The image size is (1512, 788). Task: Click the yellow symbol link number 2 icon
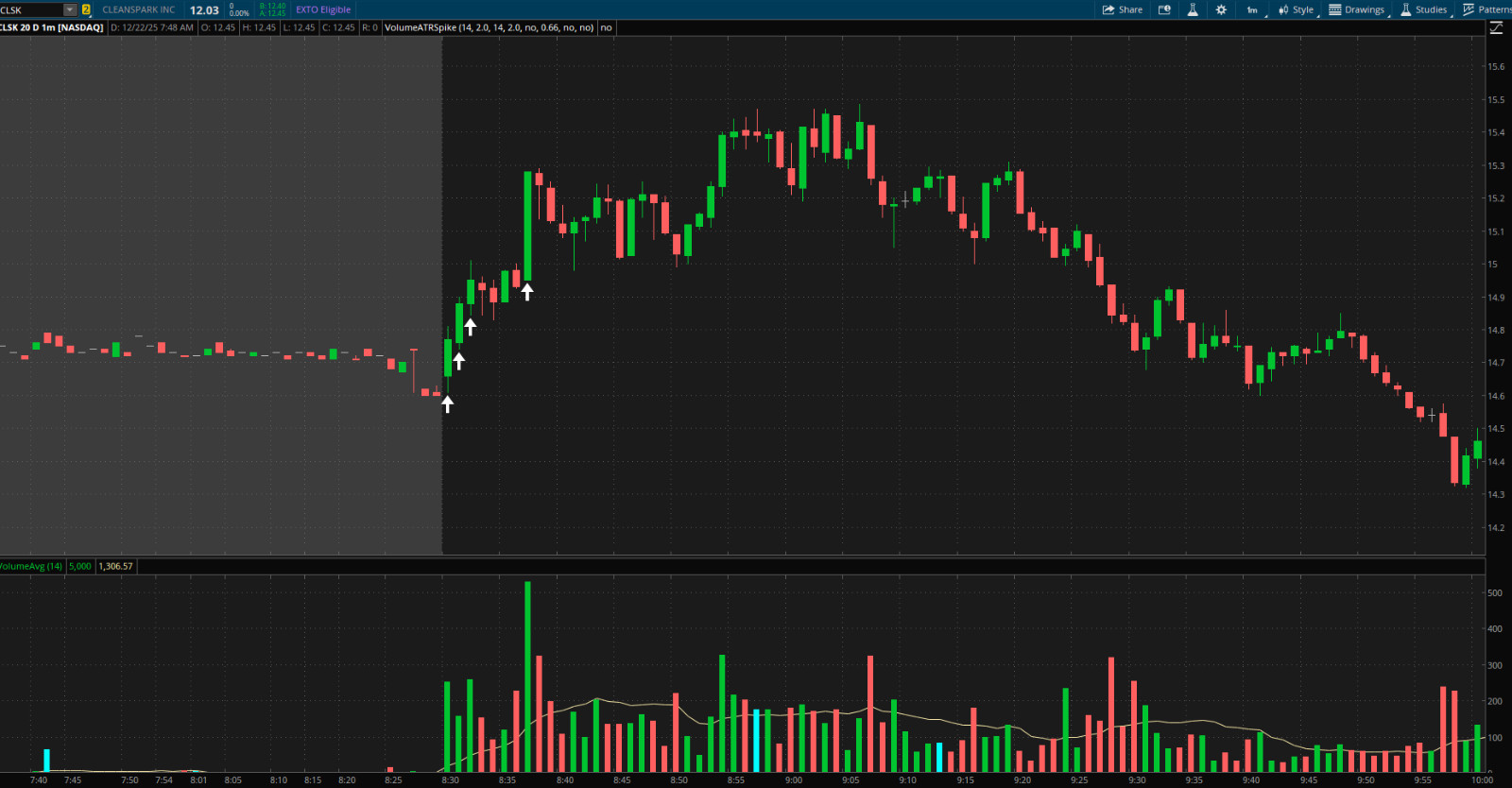pyautogui.click(x=86, y=9)
